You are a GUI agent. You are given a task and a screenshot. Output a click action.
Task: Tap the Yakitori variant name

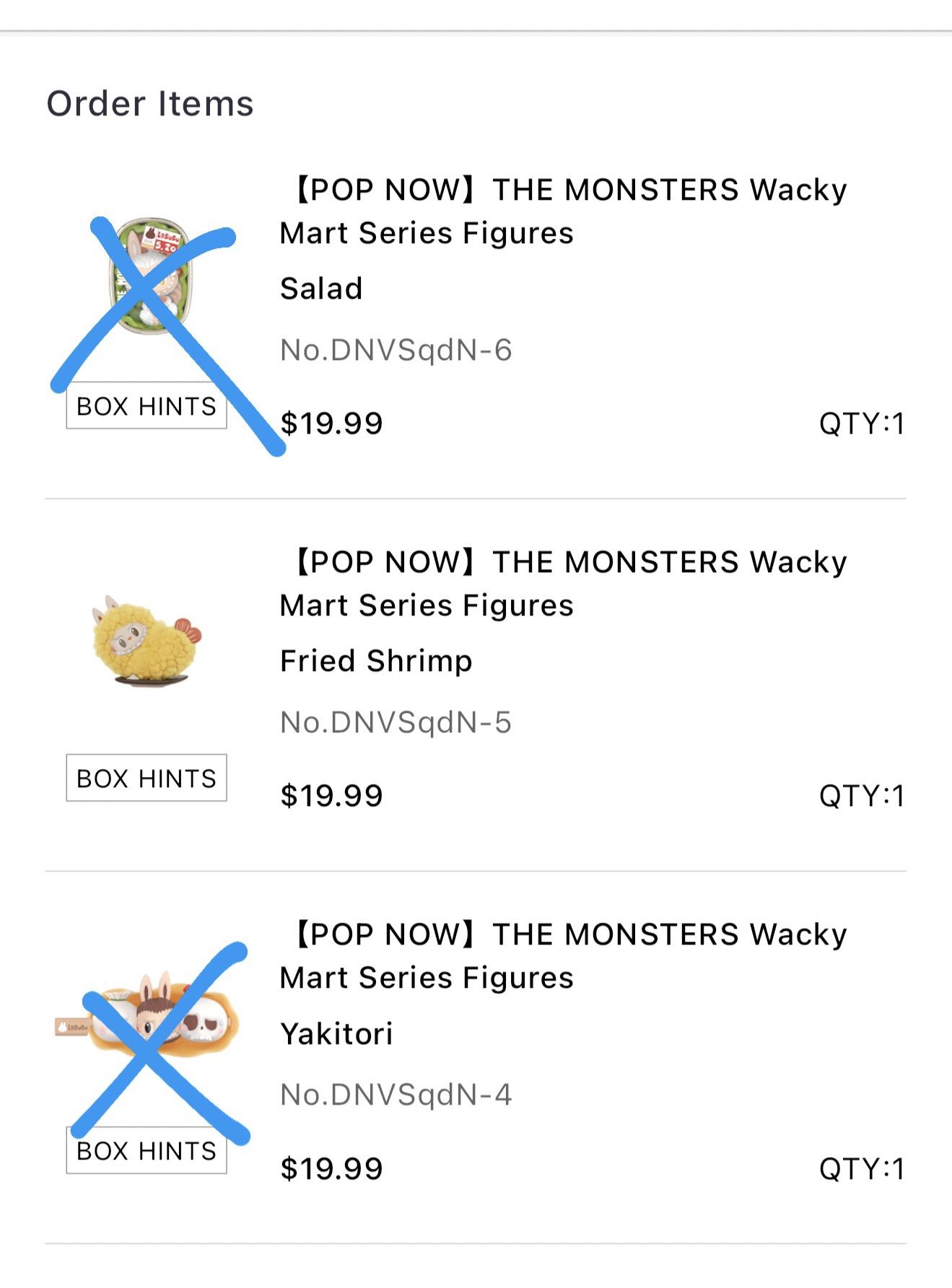tap(336, 1033)
